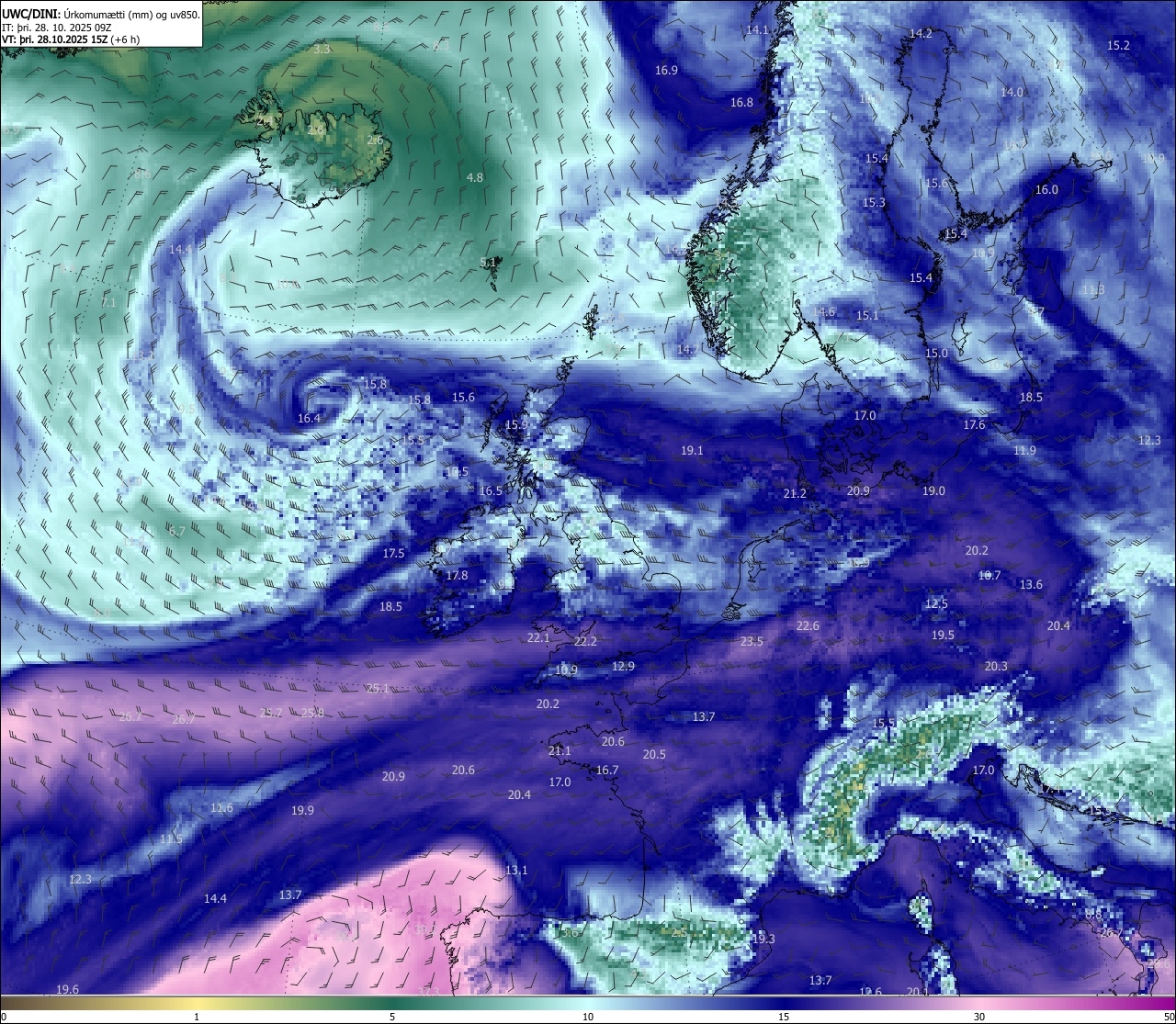Click the 16.8 value off Norway's coast

[x=741, y=103]
